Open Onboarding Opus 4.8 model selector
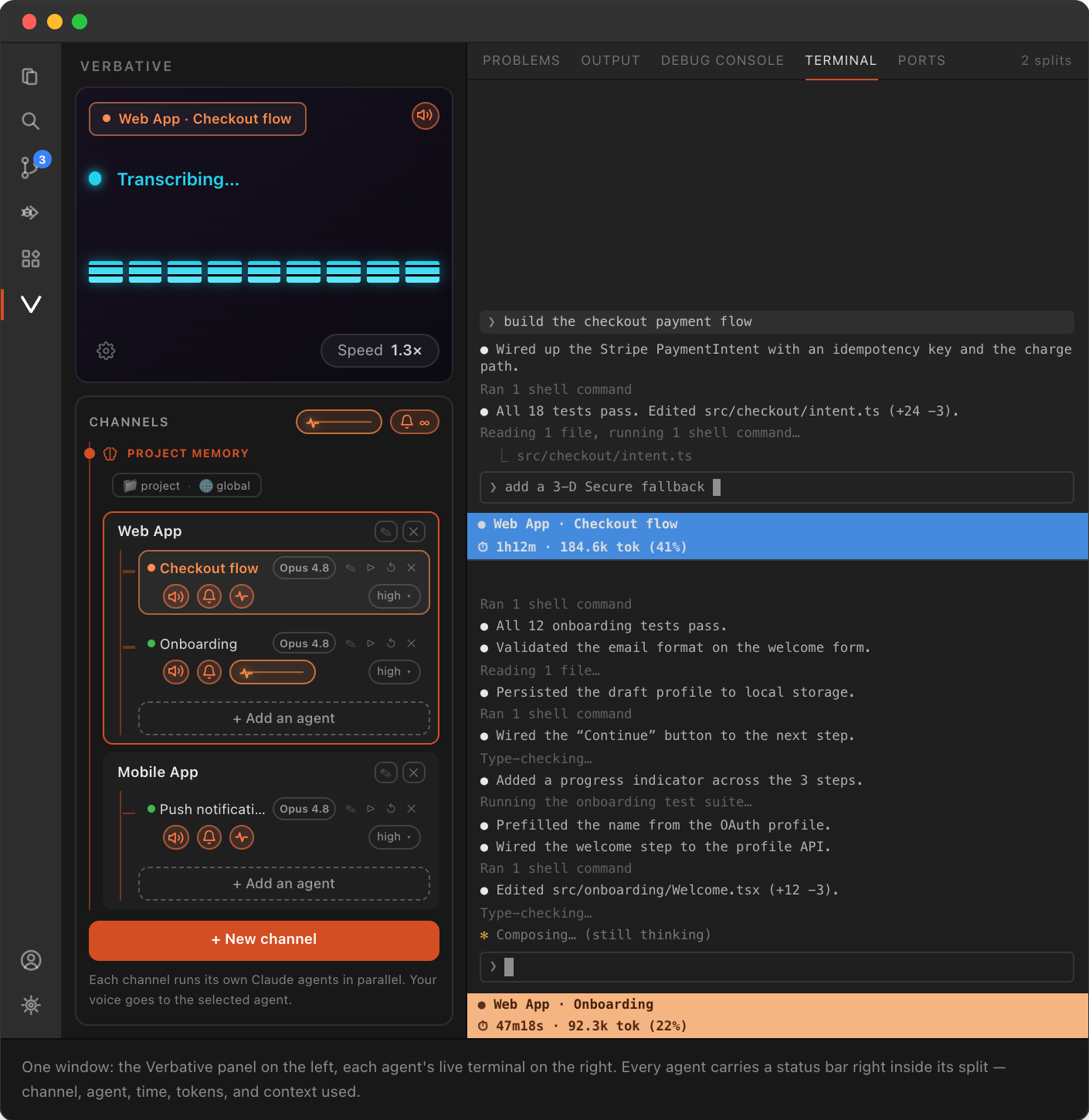Viewport: 1089px width, 1120px height. pyautogui.click(x=304, y=643)
